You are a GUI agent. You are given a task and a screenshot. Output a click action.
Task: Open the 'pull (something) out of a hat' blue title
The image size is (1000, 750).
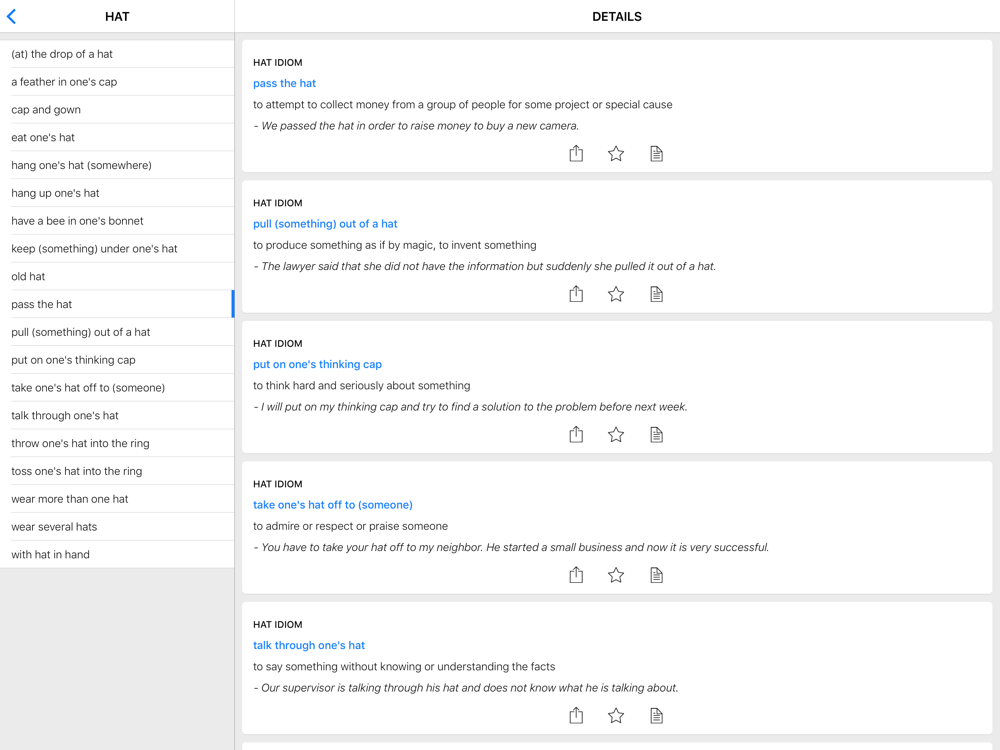tap(325, 224)
